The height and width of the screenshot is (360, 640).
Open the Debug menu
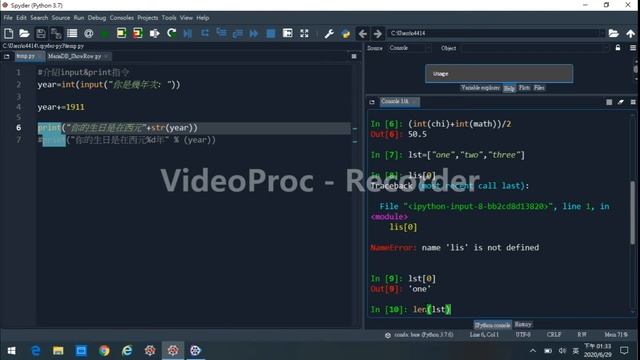(97, 18)
